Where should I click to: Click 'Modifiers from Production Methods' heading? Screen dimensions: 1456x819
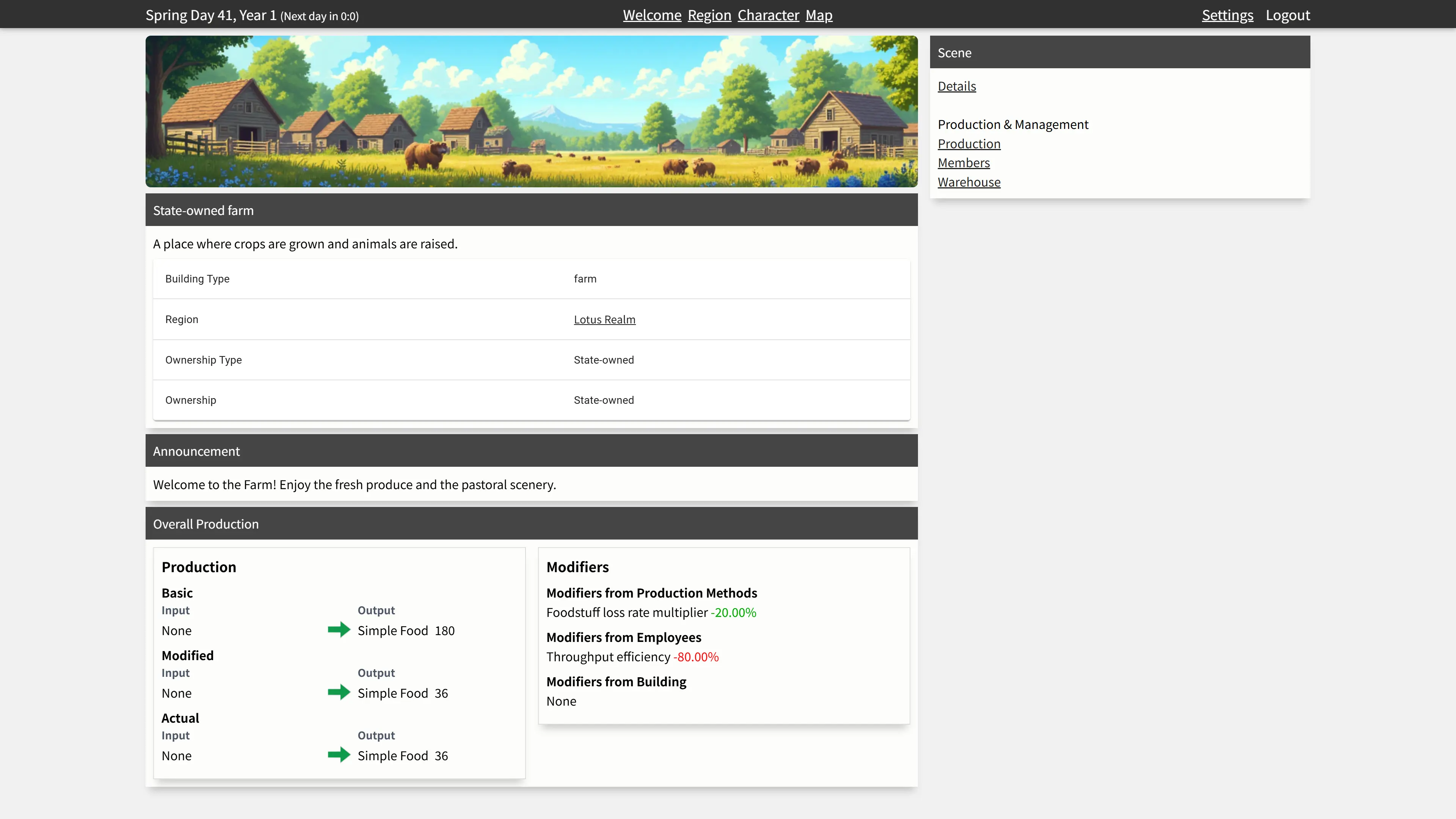652,593
